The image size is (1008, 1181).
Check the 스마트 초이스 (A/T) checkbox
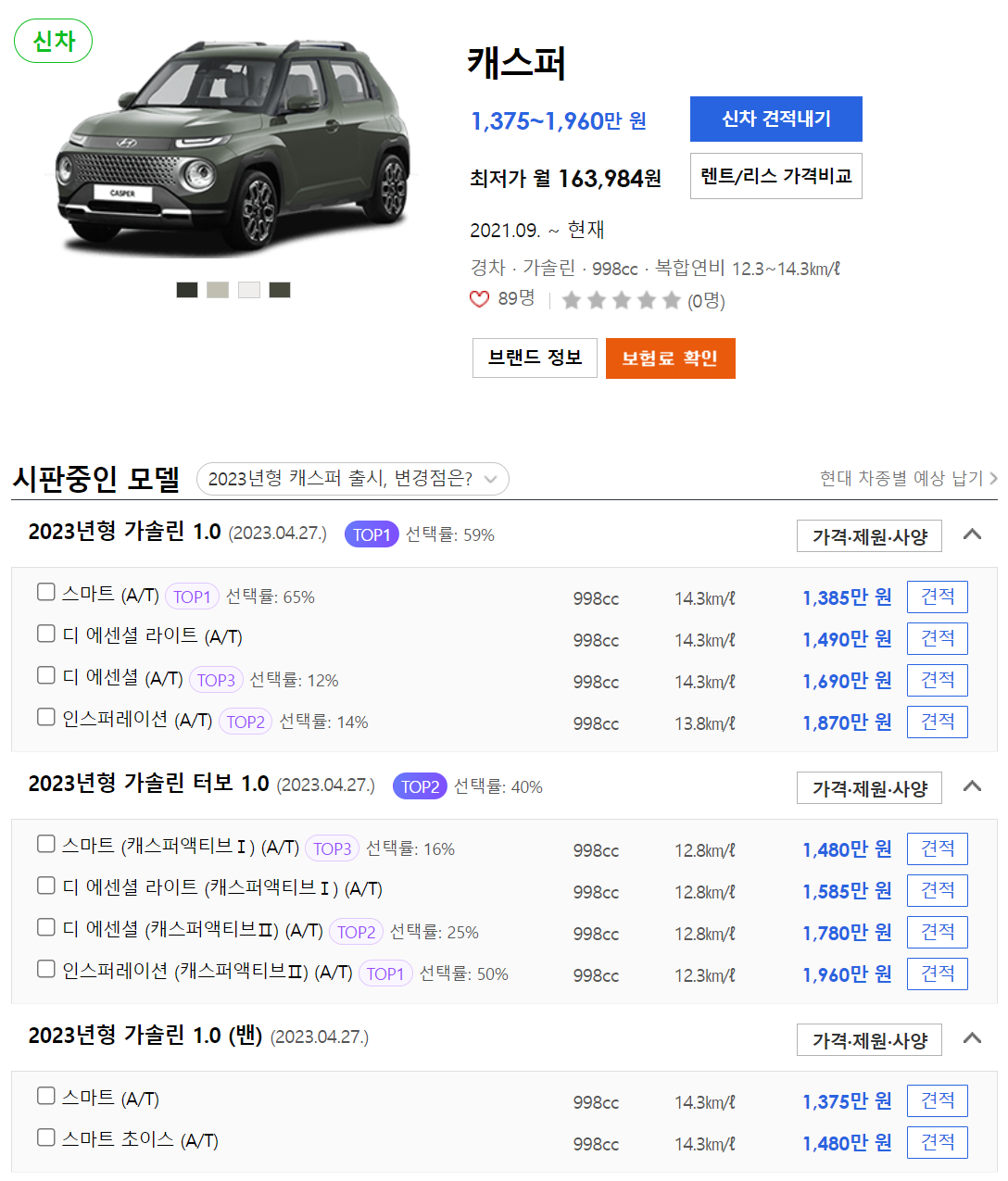(x=46, y=1137)
